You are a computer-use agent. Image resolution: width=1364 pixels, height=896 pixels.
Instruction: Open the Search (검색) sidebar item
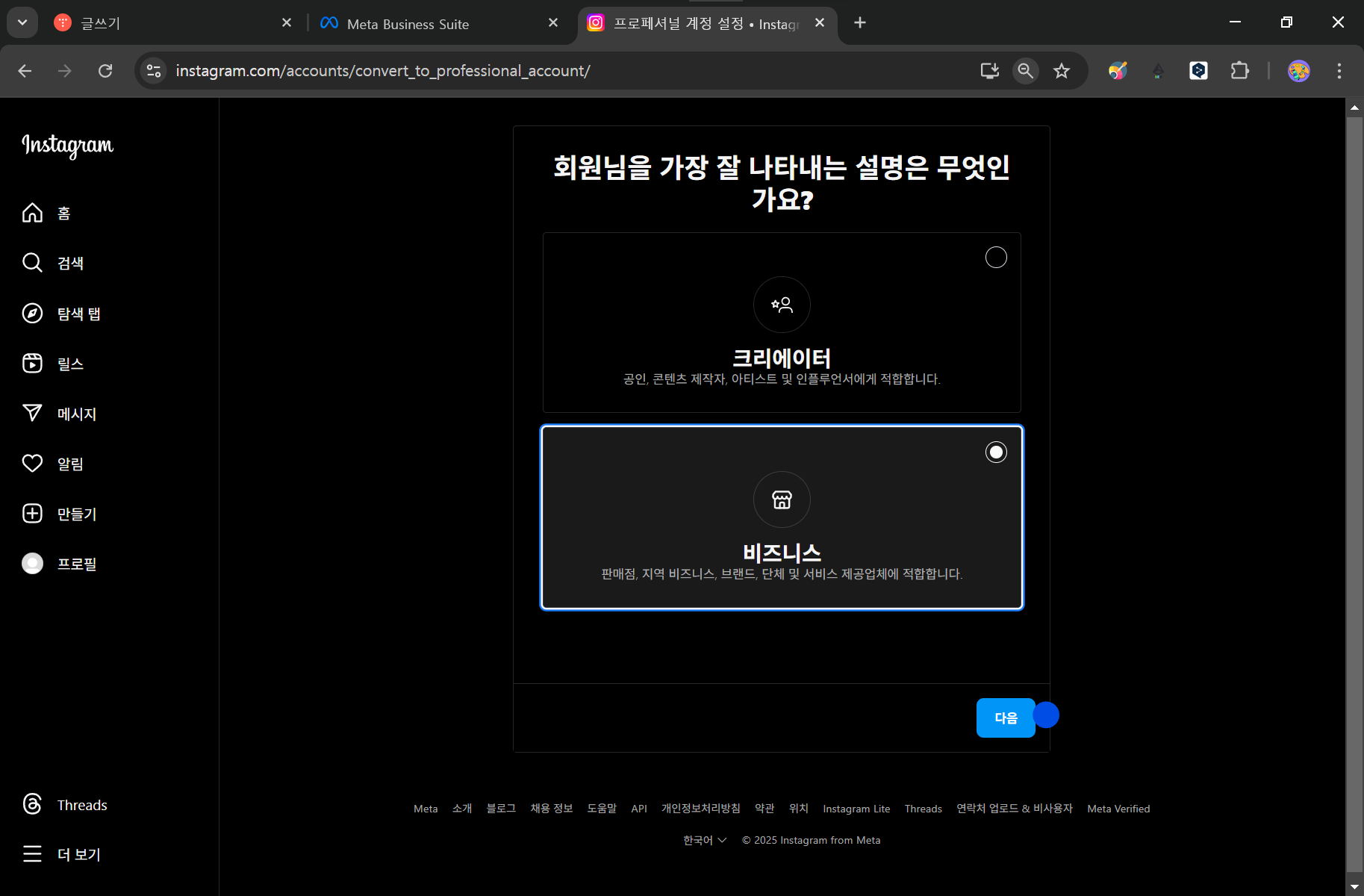click(x=52, y=263)
